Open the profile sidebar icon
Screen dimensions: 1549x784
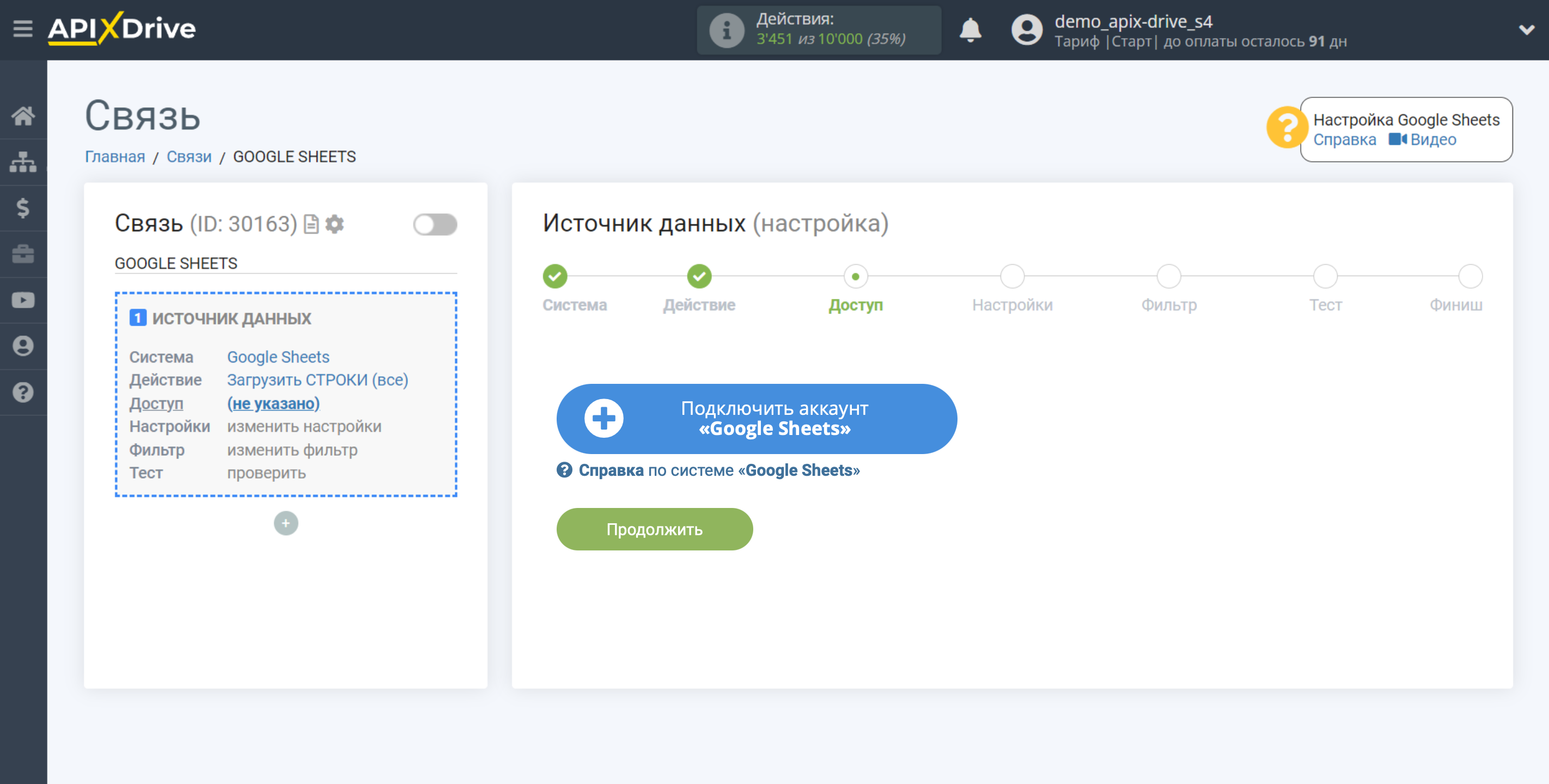click(x=23, y=346)
